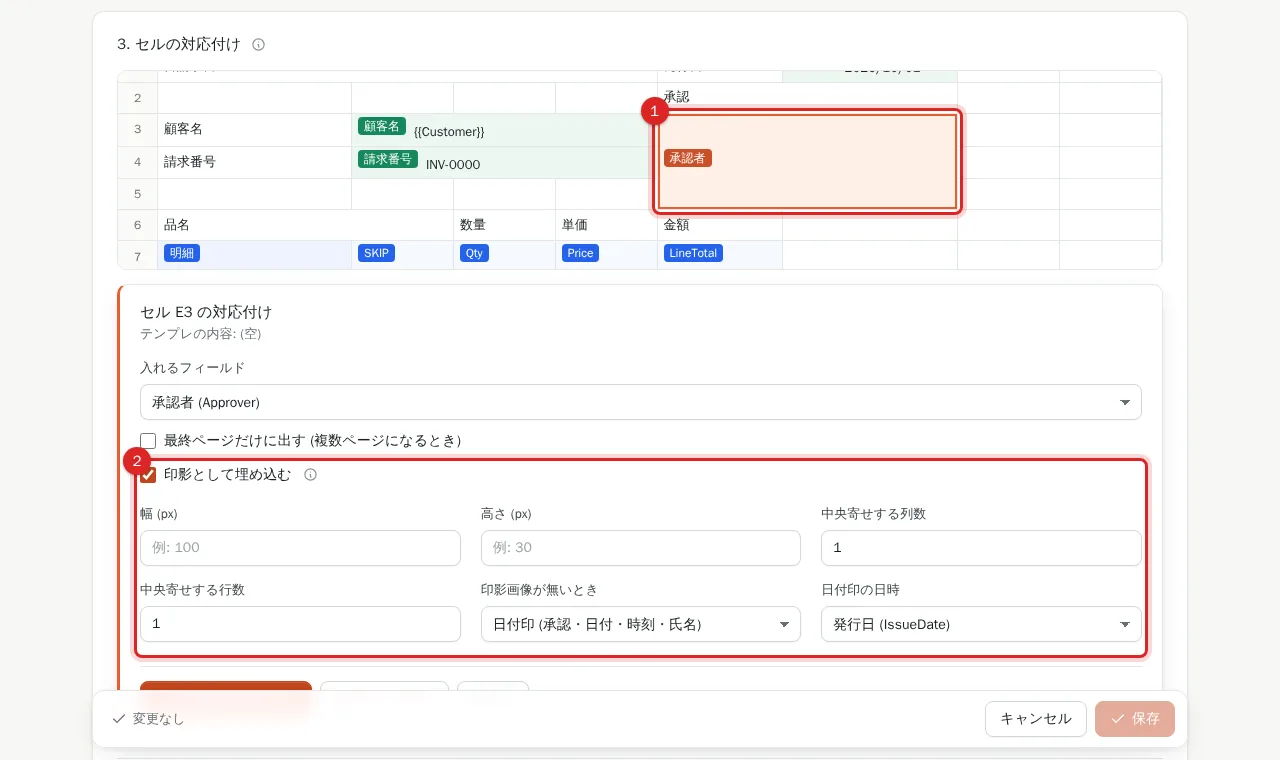Click the blue 明細 tag
1280x760 pixels.
click(x=182, y=253)
